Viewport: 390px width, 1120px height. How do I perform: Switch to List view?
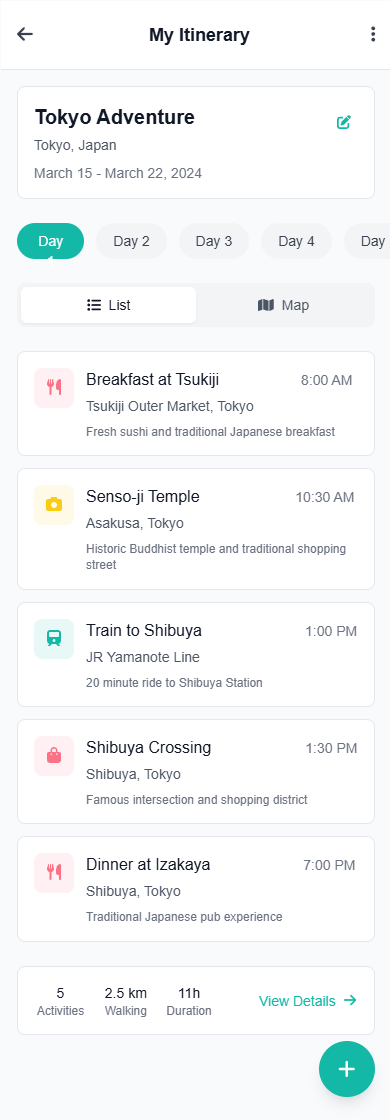click(109, 305)
